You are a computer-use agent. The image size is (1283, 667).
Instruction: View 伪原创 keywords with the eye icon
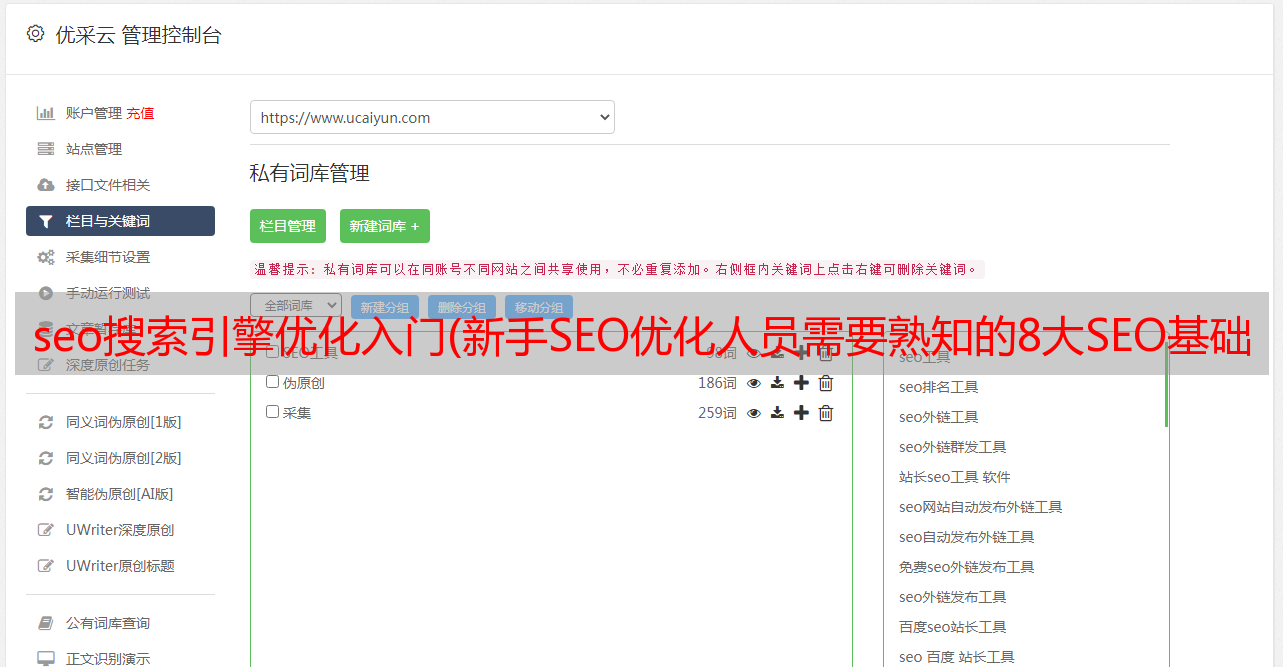(x=754, y=383)
